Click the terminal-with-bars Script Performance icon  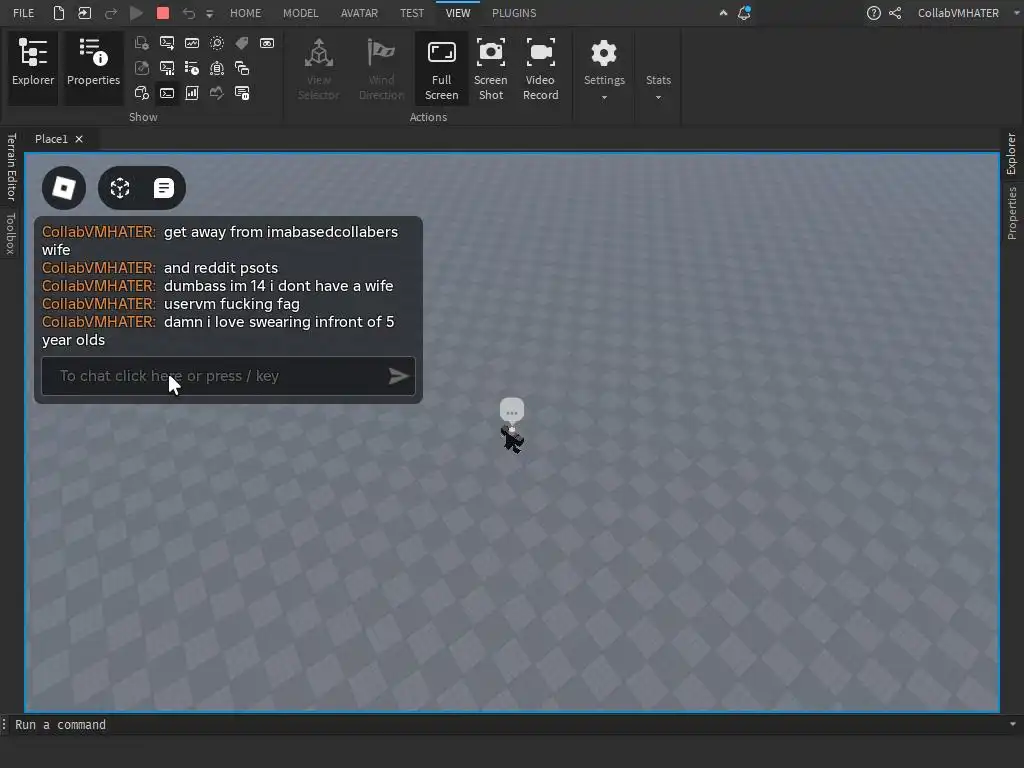point(167,68)
